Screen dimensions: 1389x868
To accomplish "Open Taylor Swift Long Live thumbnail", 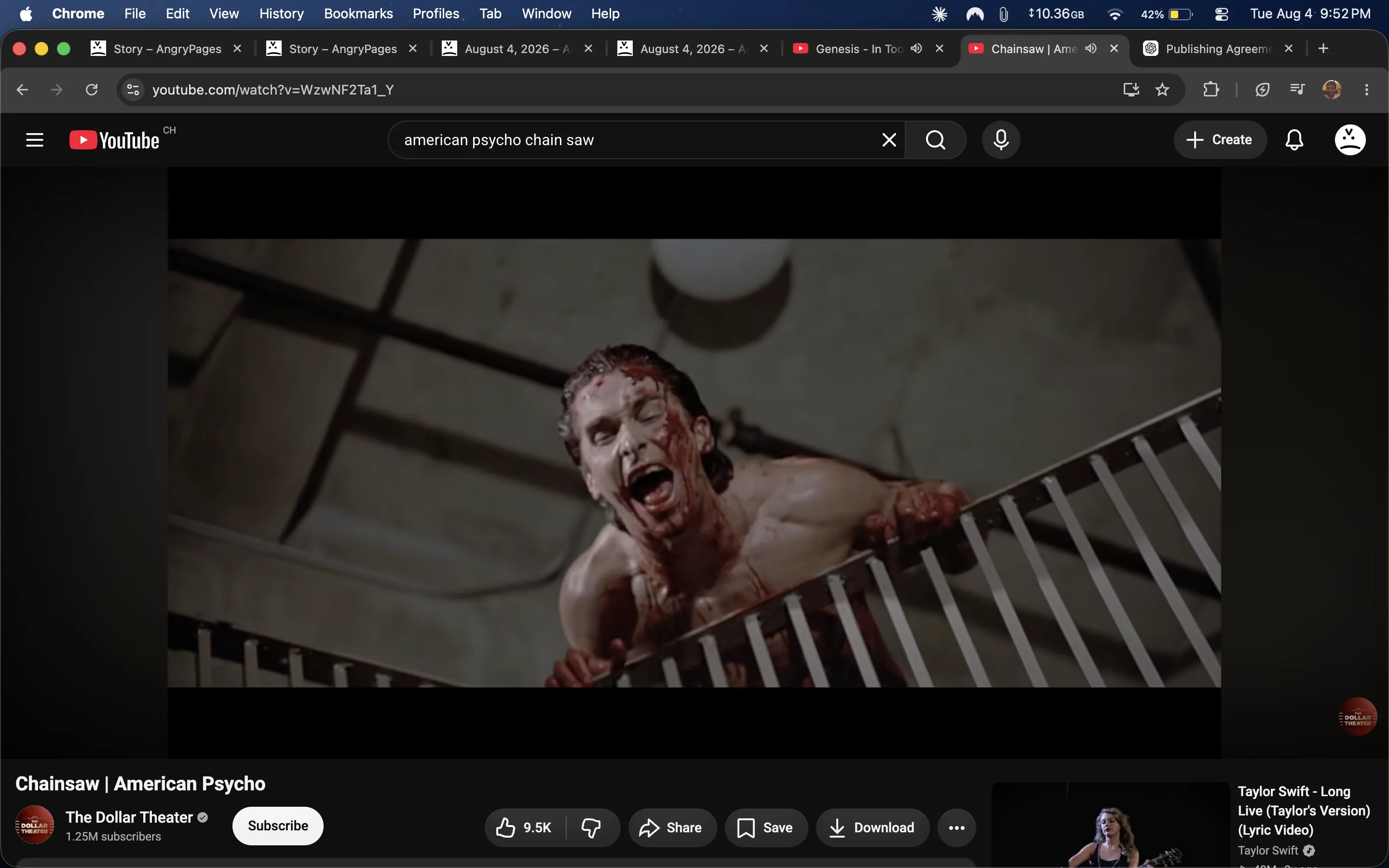I will click(x=1110, y=825).
